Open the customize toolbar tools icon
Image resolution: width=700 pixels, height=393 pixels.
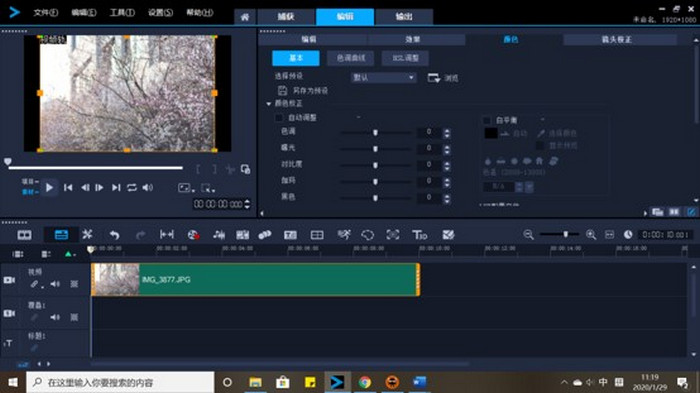[x=87, y=234]
